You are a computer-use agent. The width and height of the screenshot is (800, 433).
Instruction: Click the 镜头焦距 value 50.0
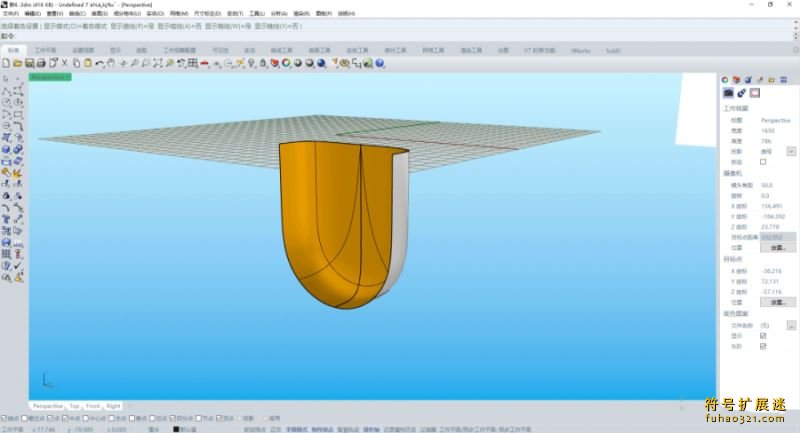[x=767, y=185]
